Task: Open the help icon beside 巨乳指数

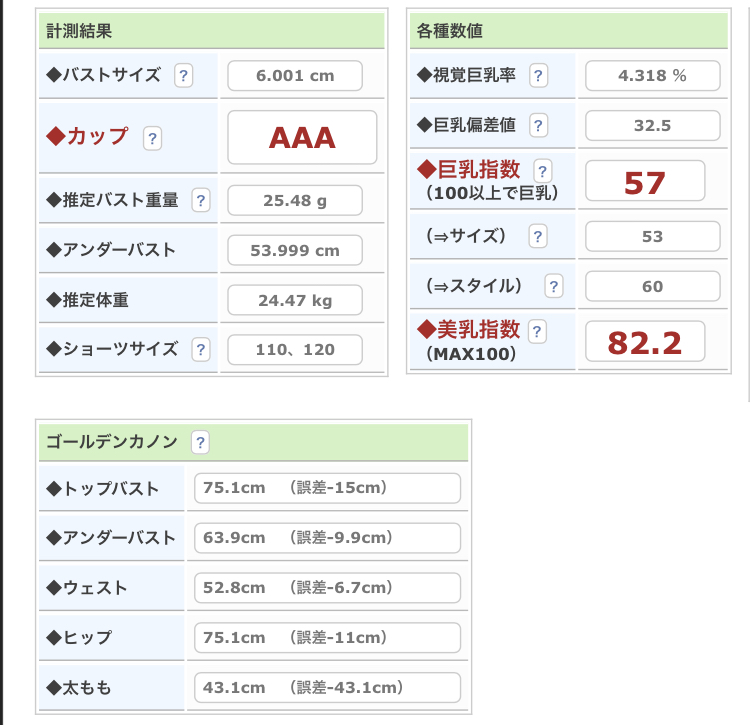Action: click(x=542, y=171)
